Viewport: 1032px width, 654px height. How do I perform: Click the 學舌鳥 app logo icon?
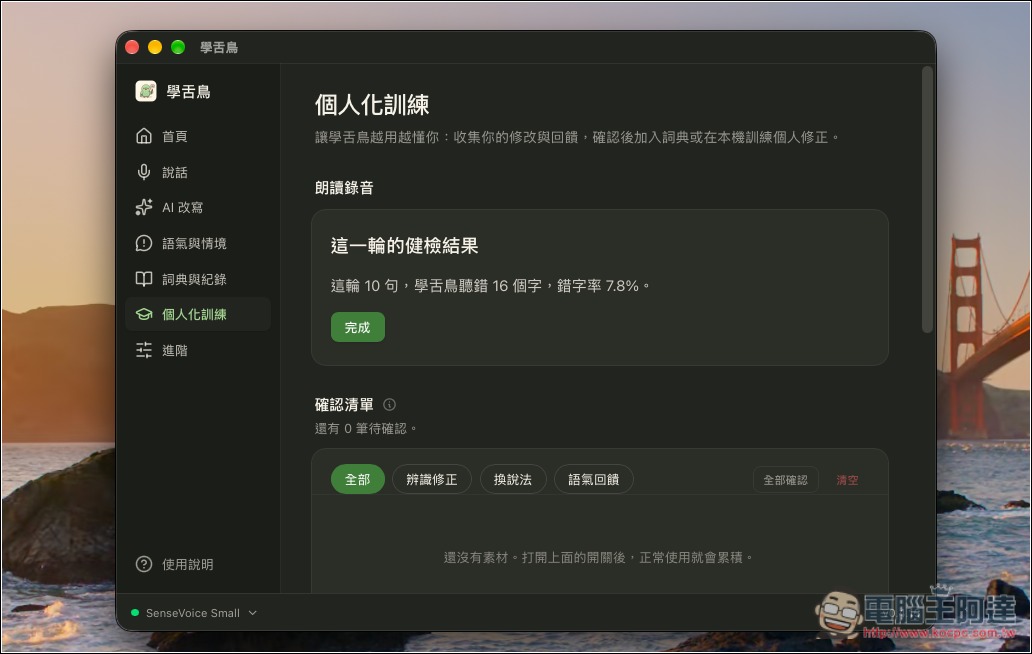pos(146,91)
